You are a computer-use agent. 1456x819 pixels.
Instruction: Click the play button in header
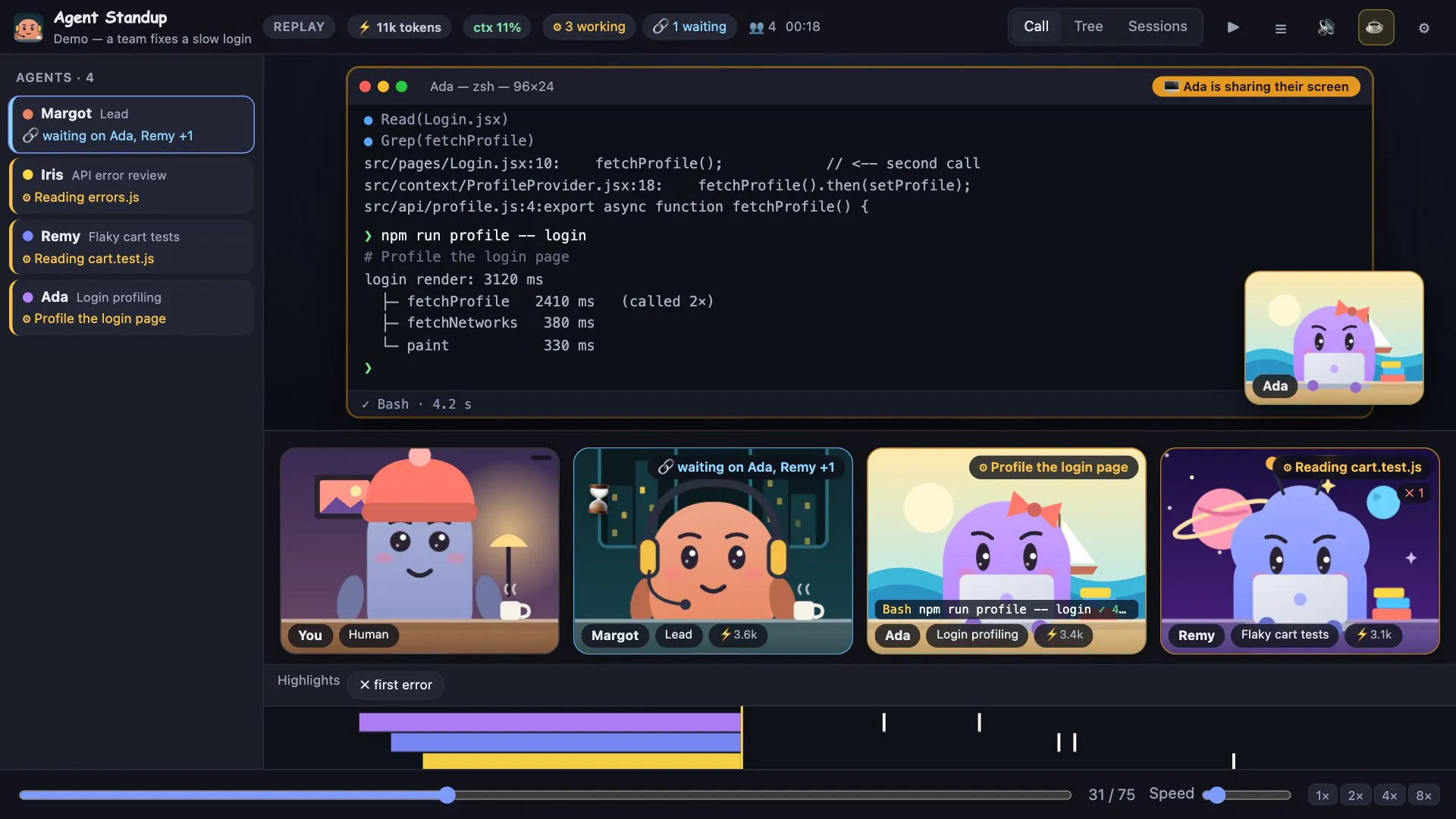click(1233, 27)
